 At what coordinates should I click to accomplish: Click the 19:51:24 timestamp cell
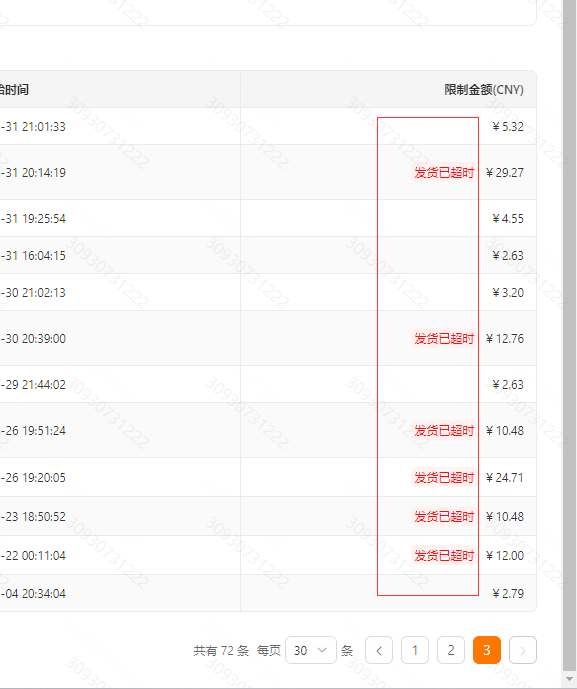point(33,431)
